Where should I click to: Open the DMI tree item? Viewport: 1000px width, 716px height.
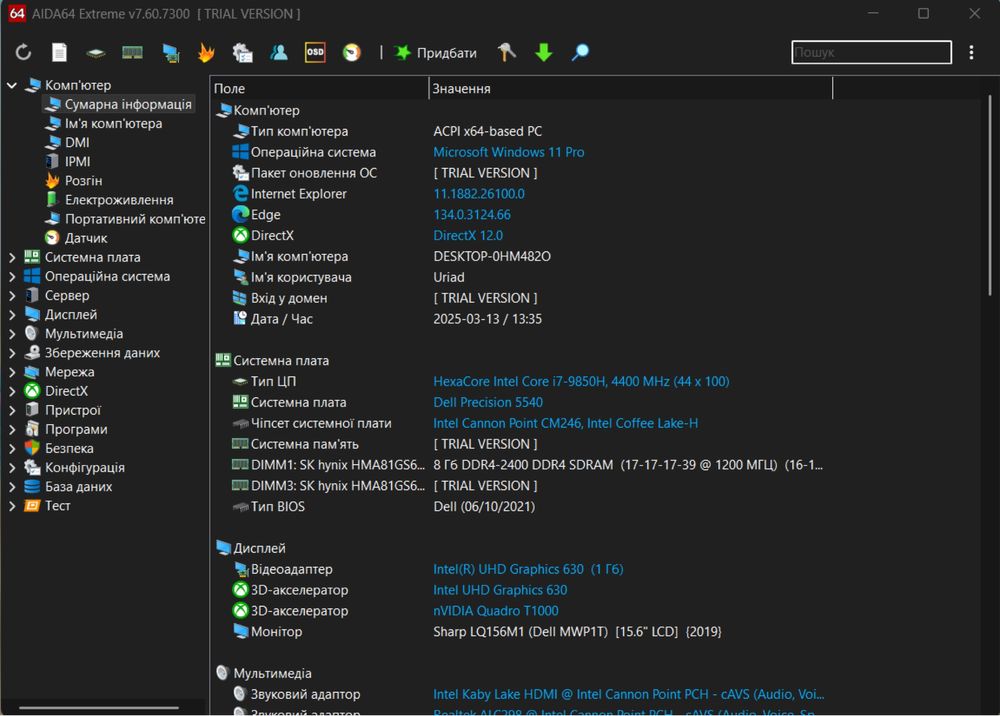[x=77, y=142]
